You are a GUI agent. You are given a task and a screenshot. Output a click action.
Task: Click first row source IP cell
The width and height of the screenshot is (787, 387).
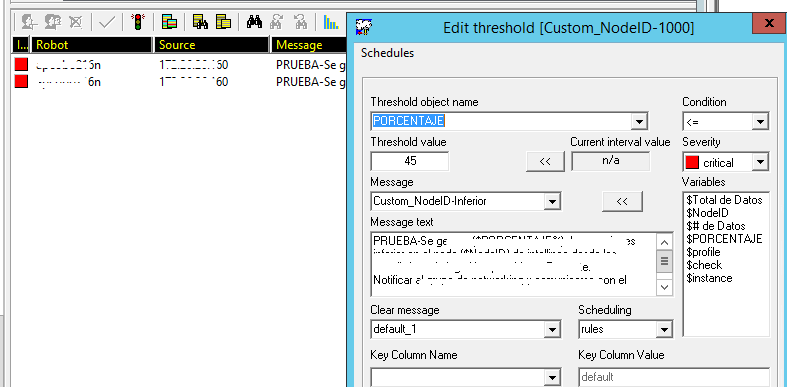(193, 65)
